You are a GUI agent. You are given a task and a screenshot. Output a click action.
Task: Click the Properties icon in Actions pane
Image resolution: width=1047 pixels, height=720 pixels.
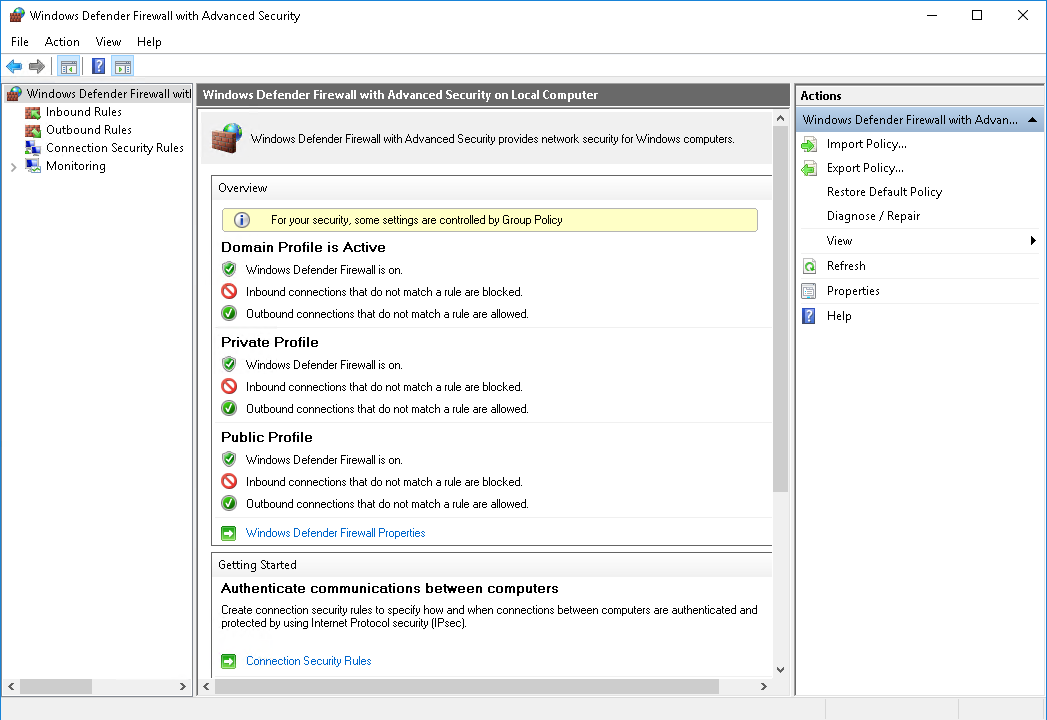coord(808,290)
